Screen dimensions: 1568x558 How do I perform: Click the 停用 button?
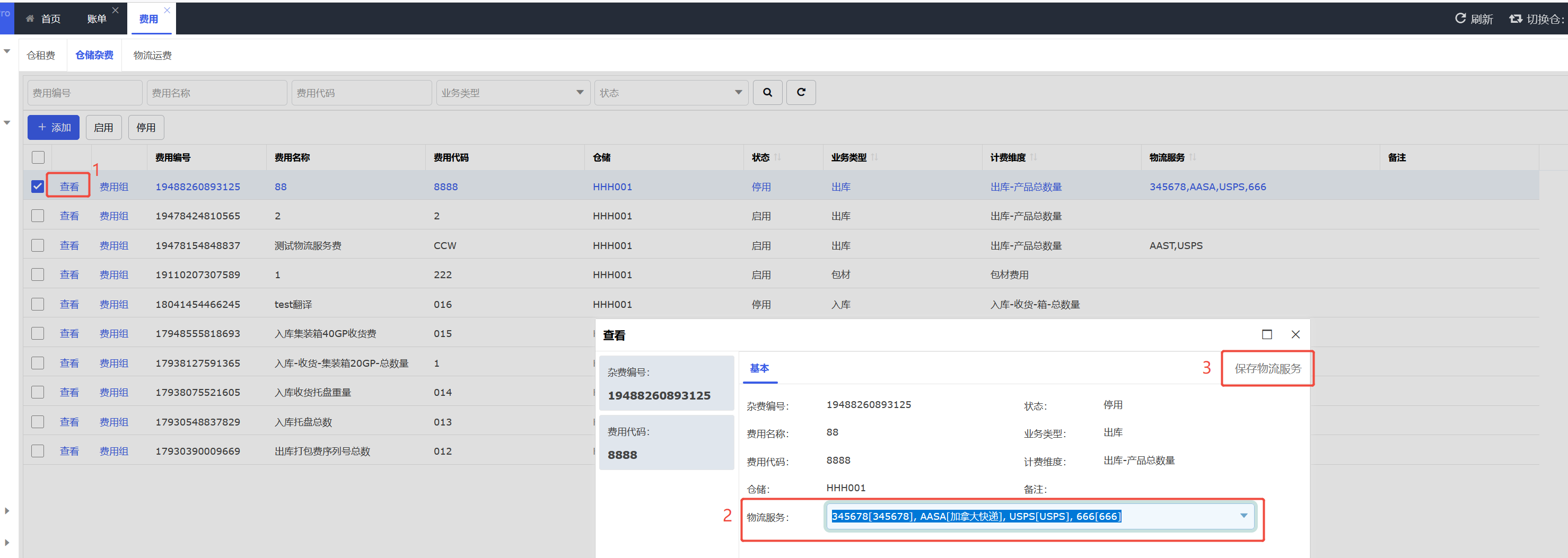click(x=146, y=128)
